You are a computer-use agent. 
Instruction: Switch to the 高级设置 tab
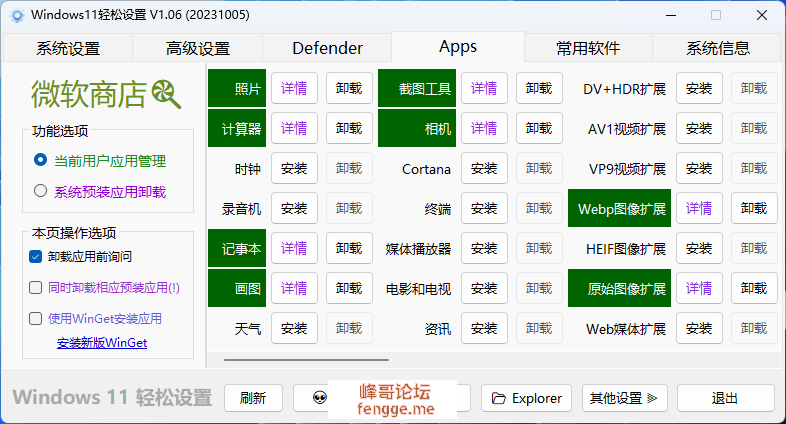198,48
